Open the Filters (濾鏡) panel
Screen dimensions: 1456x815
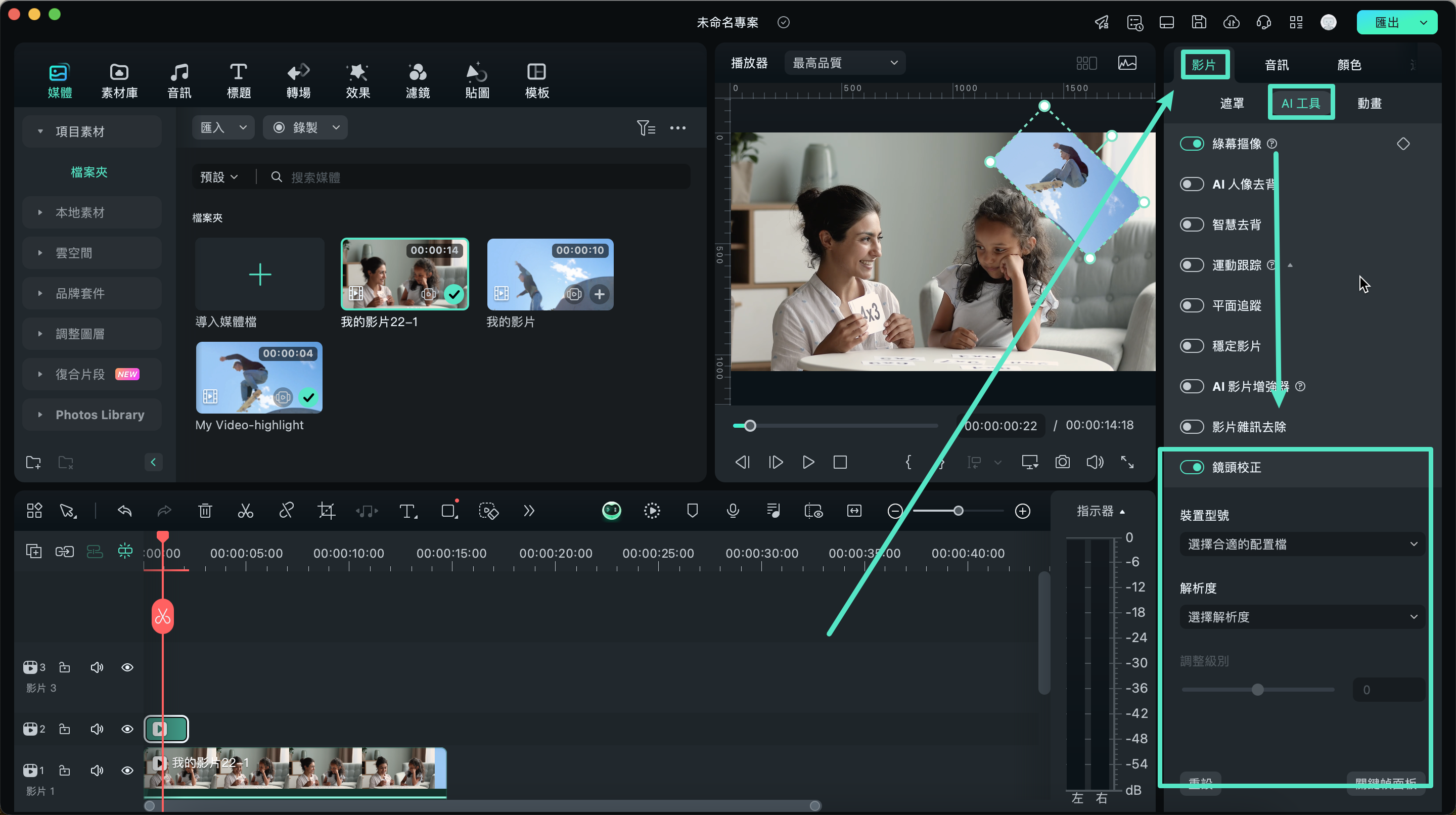click(x=418, y=81)
